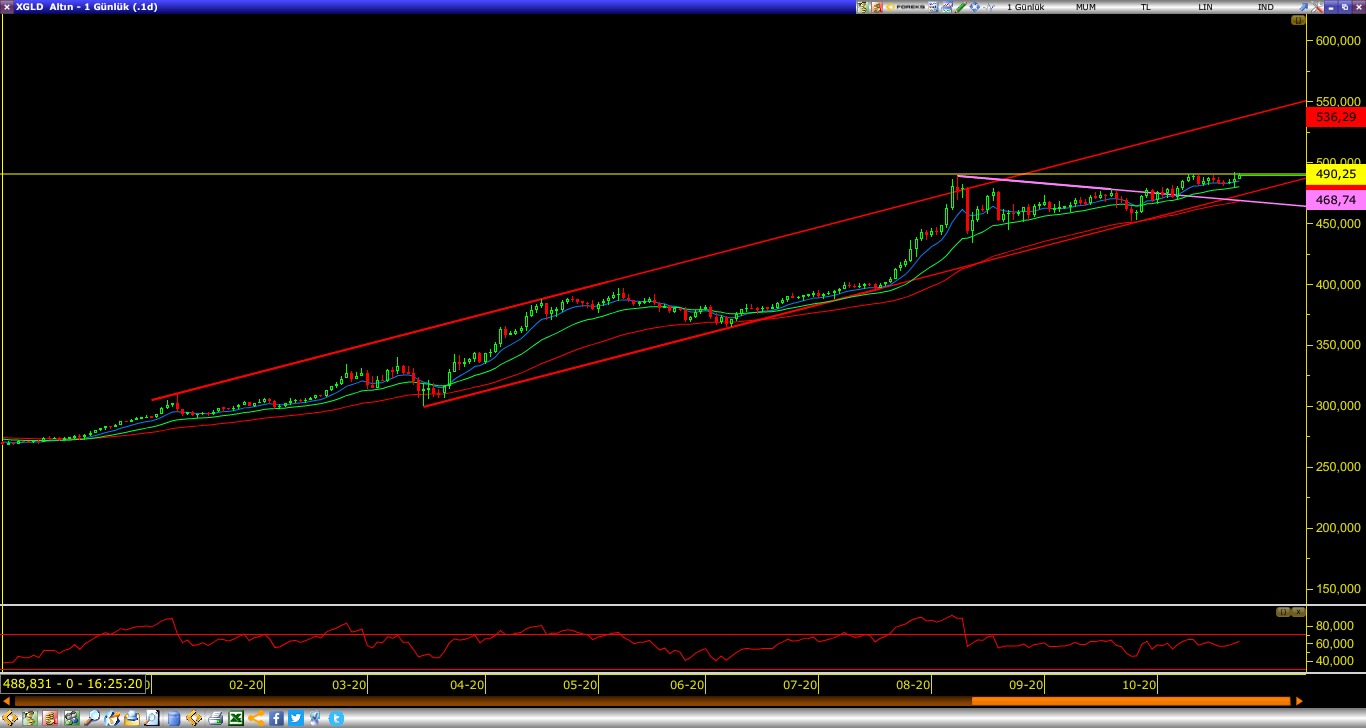Click the 80,000 RSI axis value
The width and height of the screenshot is (1366, 728).
[1334, 626]
